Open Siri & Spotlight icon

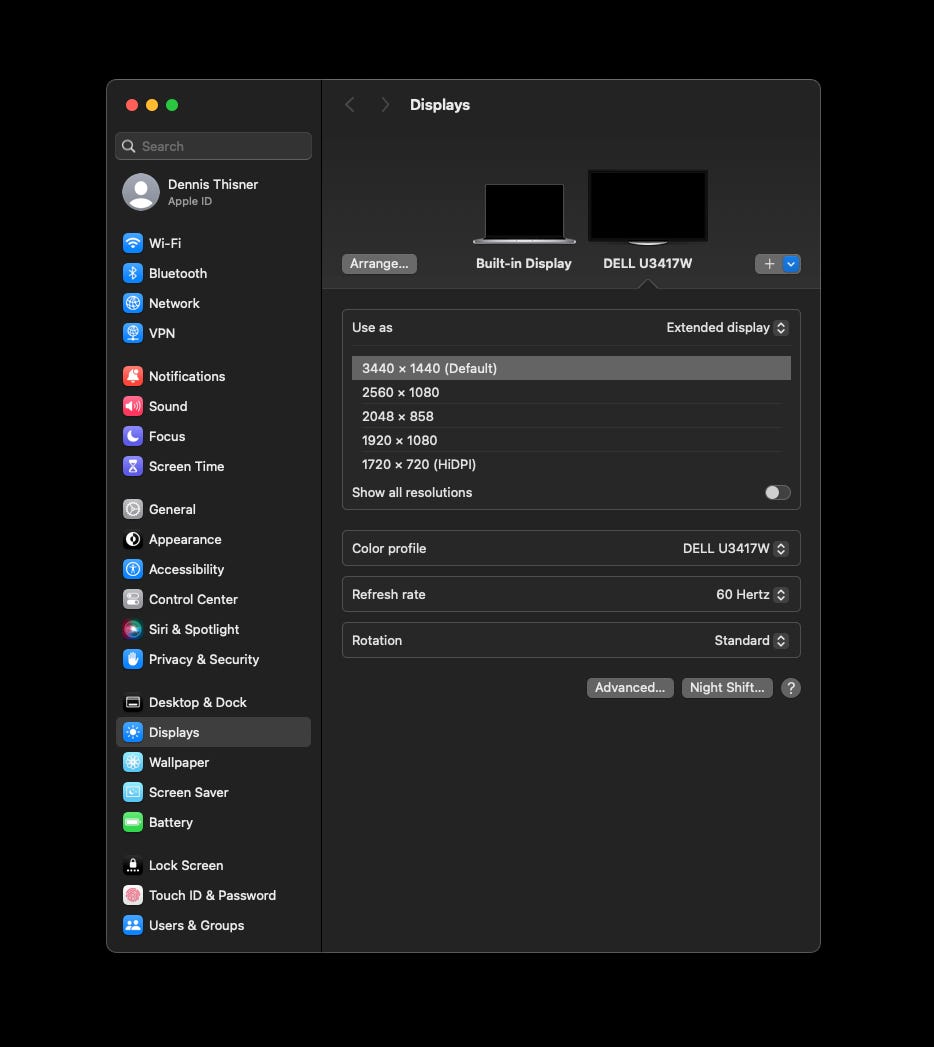(x=133, y=629)
